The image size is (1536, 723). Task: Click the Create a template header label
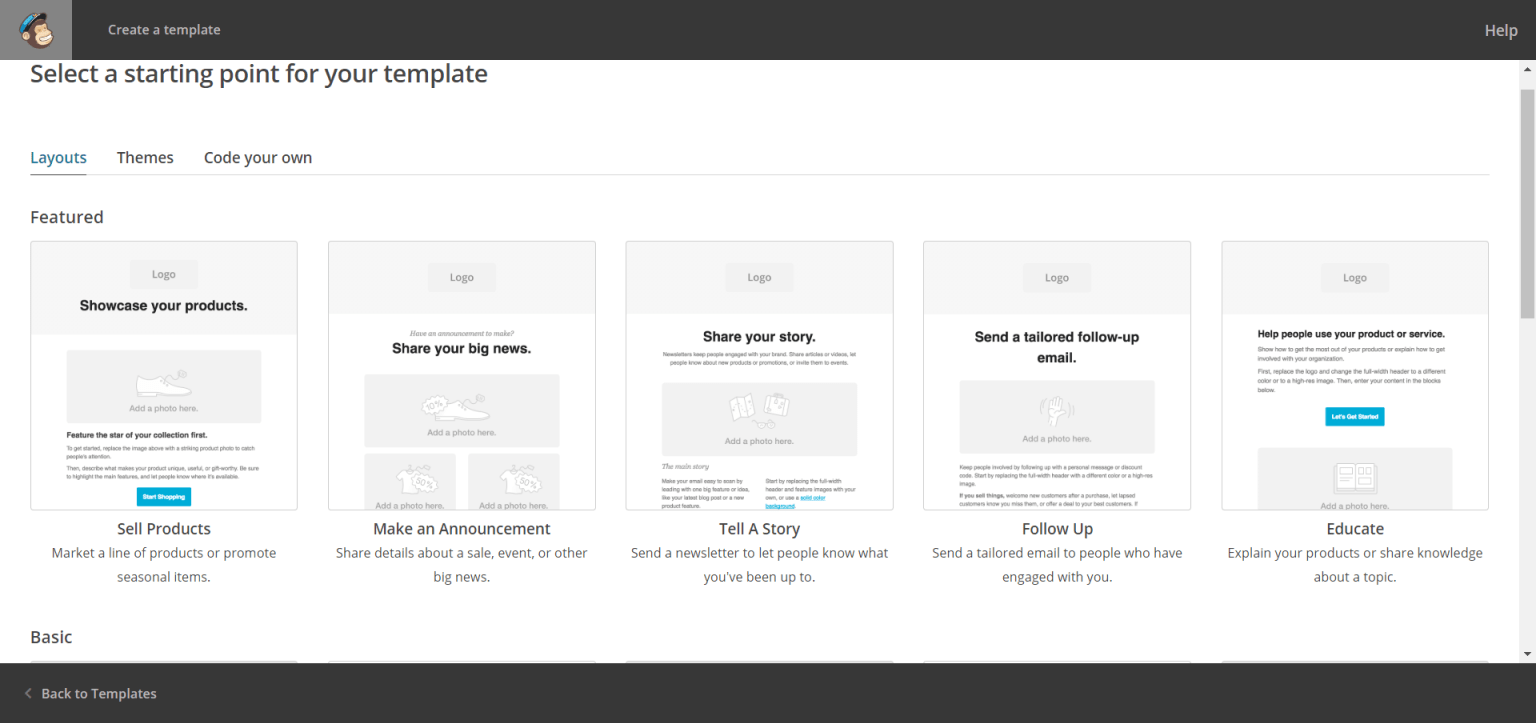pos(164,30)
